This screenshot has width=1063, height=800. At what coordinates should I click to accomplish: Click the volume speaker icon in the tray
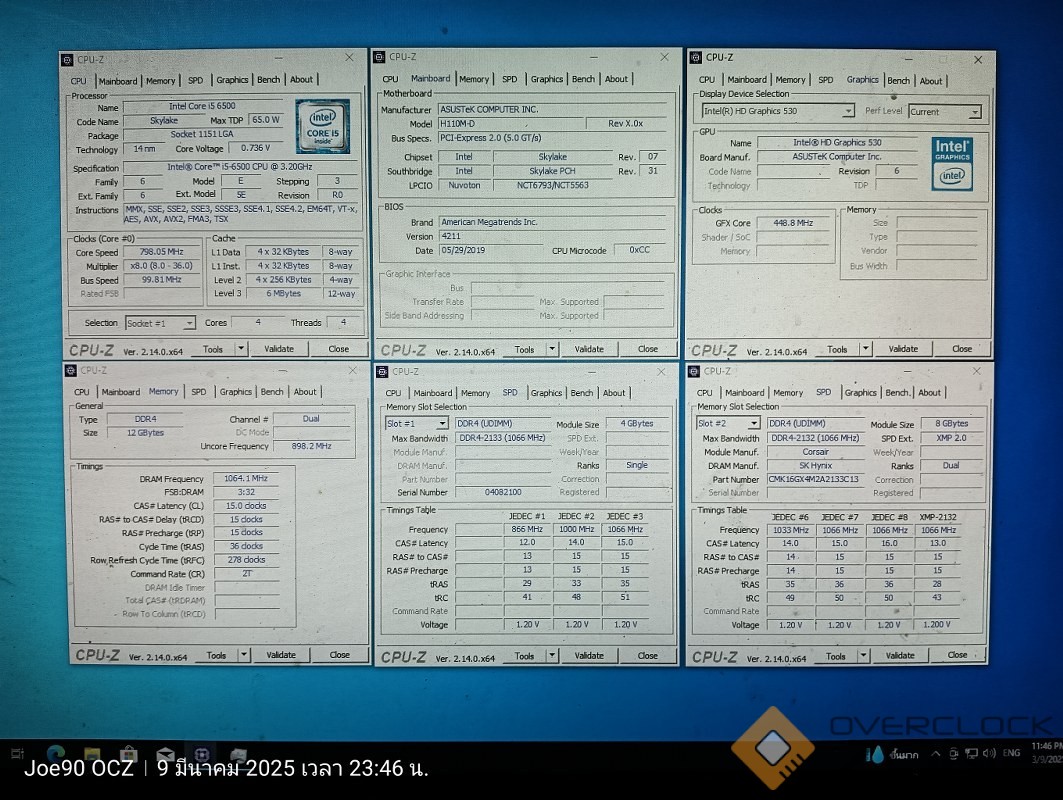point(989,753)
